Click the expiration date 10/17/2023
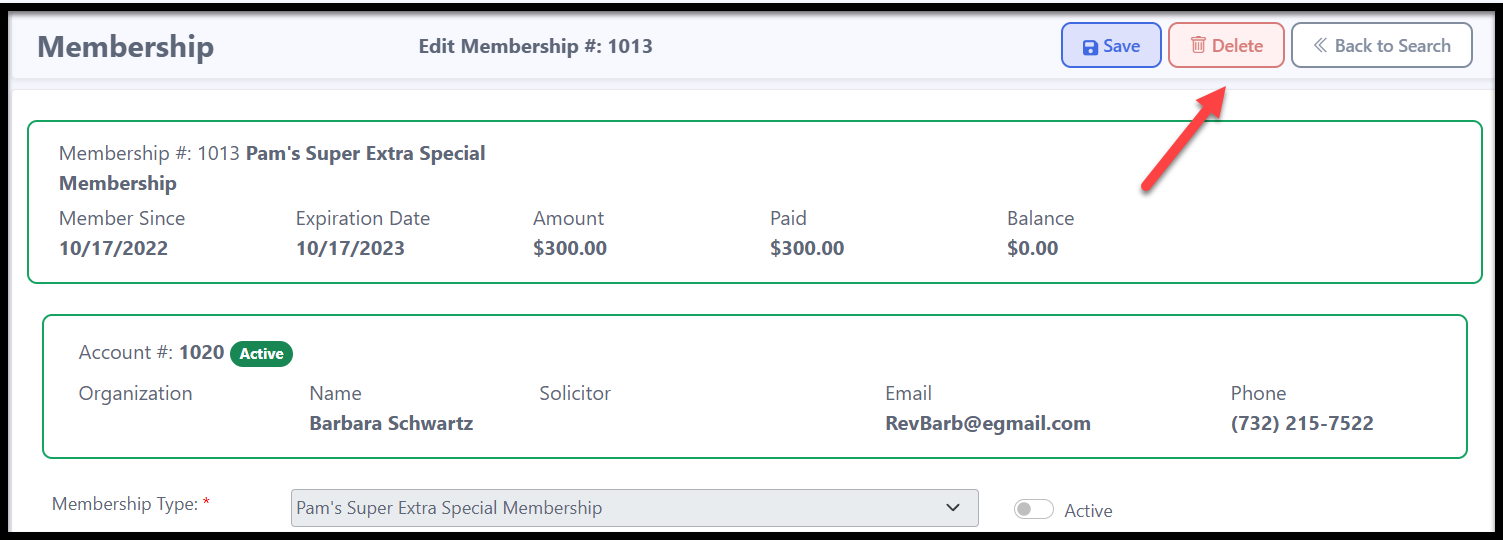This screenshot has width=1503, height=540. tap(350, 248)
